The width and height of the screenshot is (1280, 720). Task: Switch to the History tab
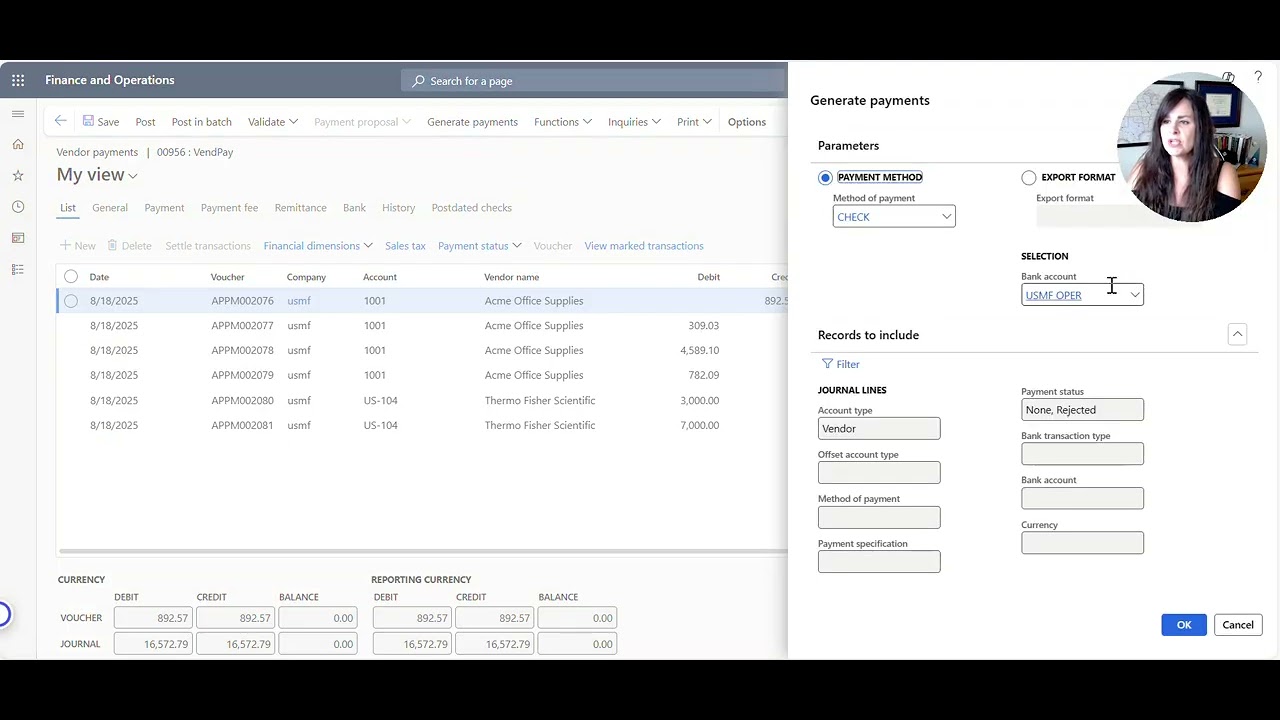point(398,208)
